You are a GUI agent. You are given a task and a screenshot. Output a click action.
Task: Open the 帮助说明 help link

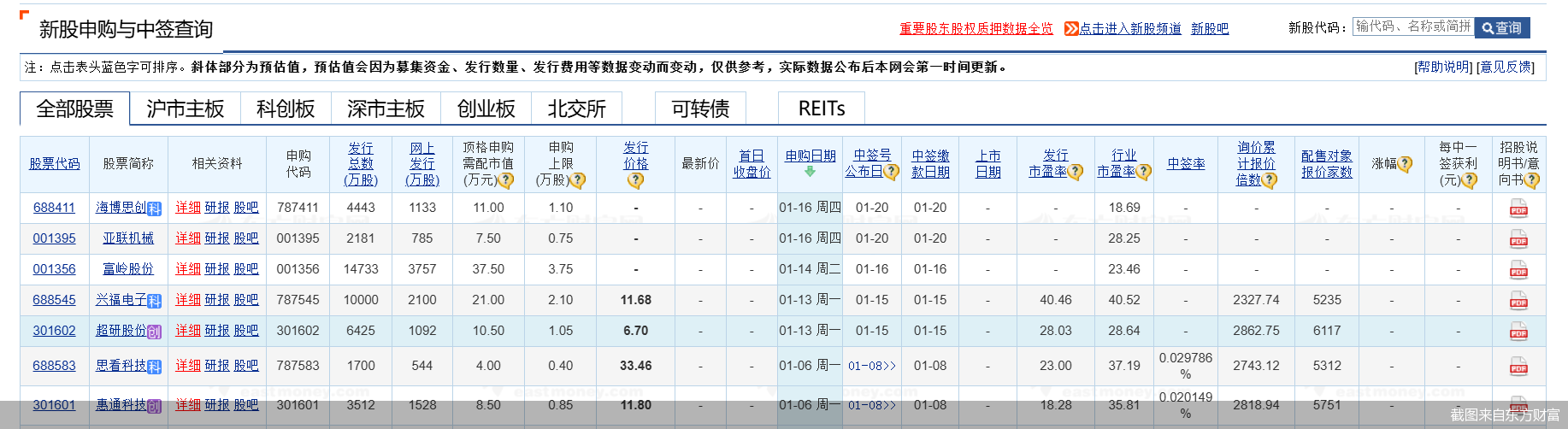point(1443,67)
